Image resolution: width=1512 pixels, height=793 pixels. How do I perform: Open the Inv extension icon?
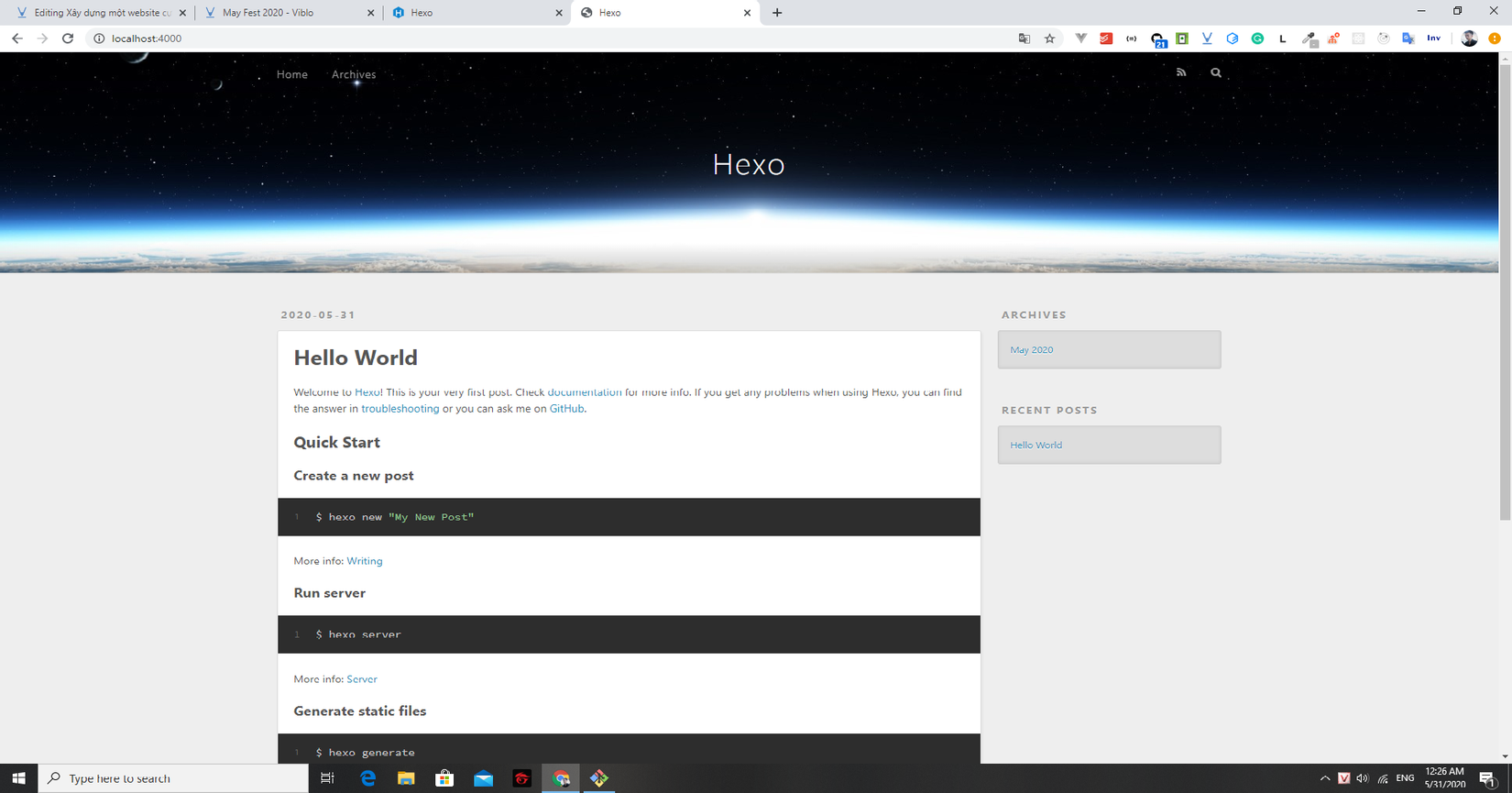click(x=1433, y=39)
